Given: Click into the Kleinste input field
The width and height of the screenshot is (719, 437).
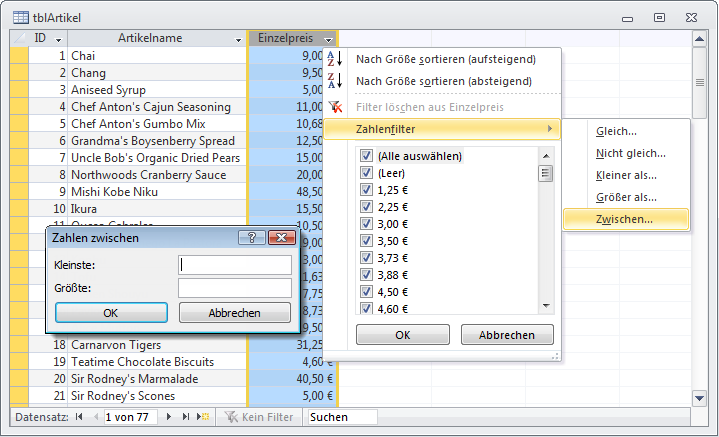Looking at the screenshot, I should click(235, 265).
